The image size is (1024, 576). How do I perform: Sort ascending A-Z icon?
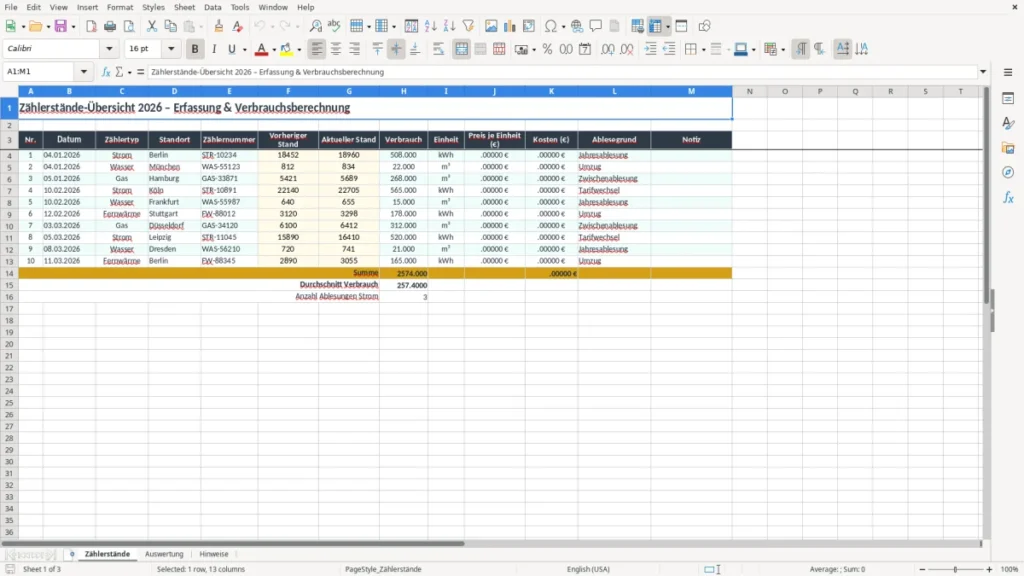(430, 26)
